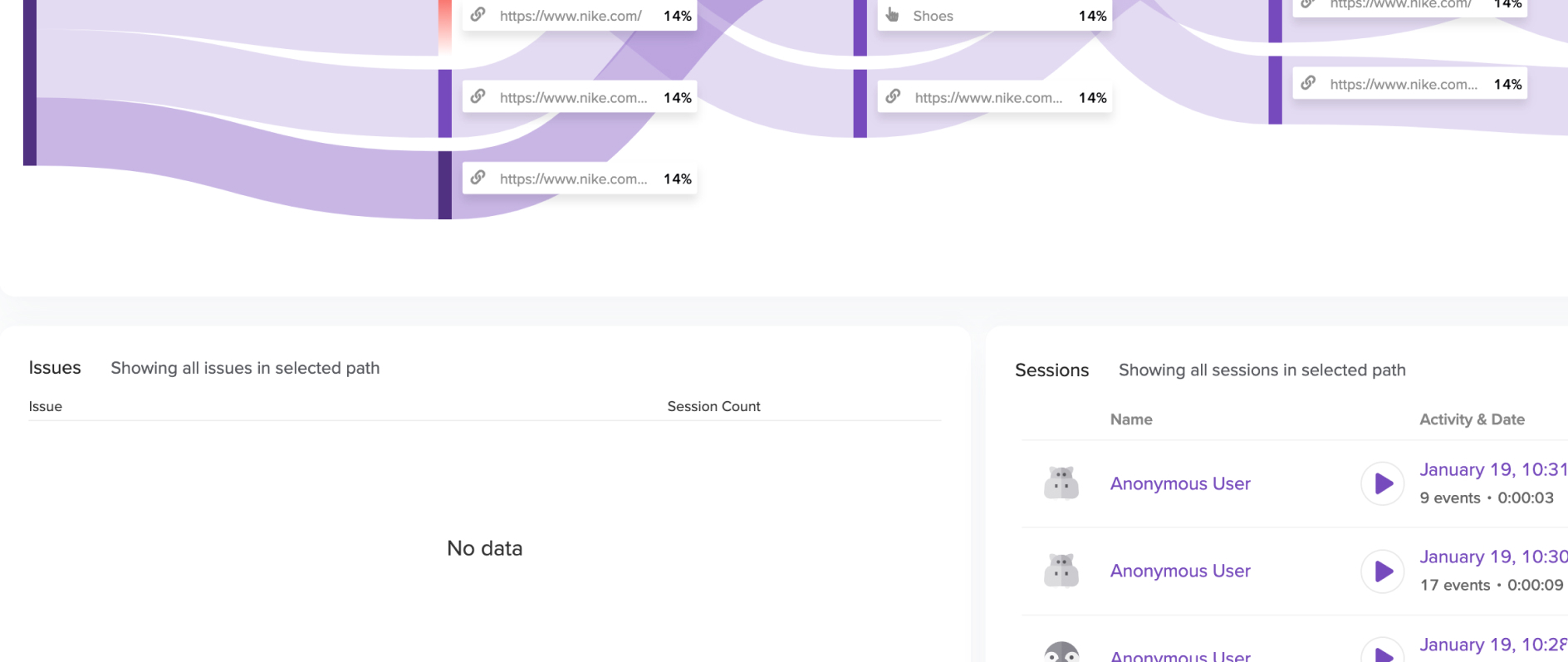The height and width of the screenshot is (662, 1568).
Task: Play the 17 events session recording
Action: click(x=1383, y=571)
